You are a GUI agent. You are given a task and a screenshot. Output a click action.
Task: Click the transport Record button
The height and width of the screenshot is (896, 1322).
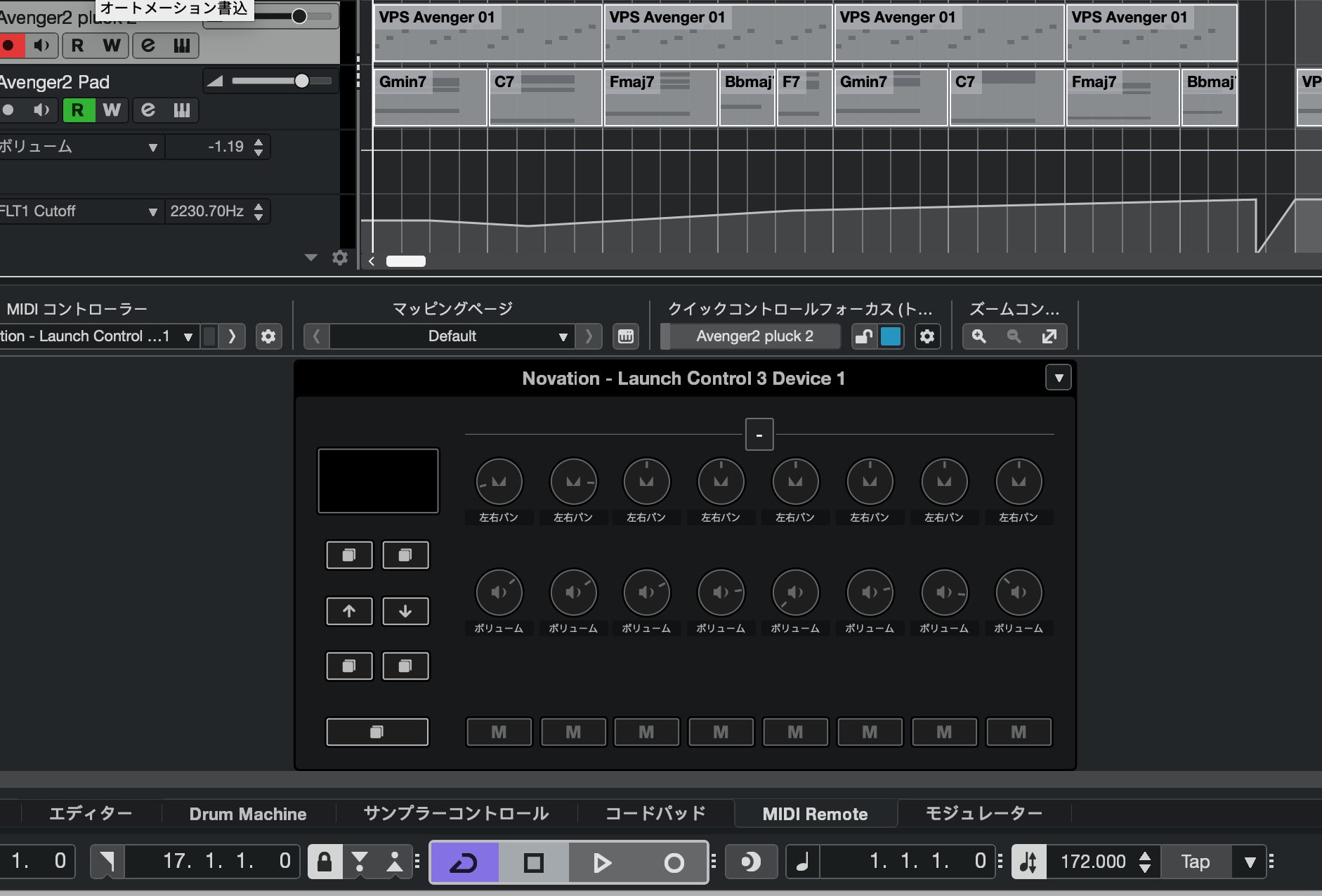674,862
